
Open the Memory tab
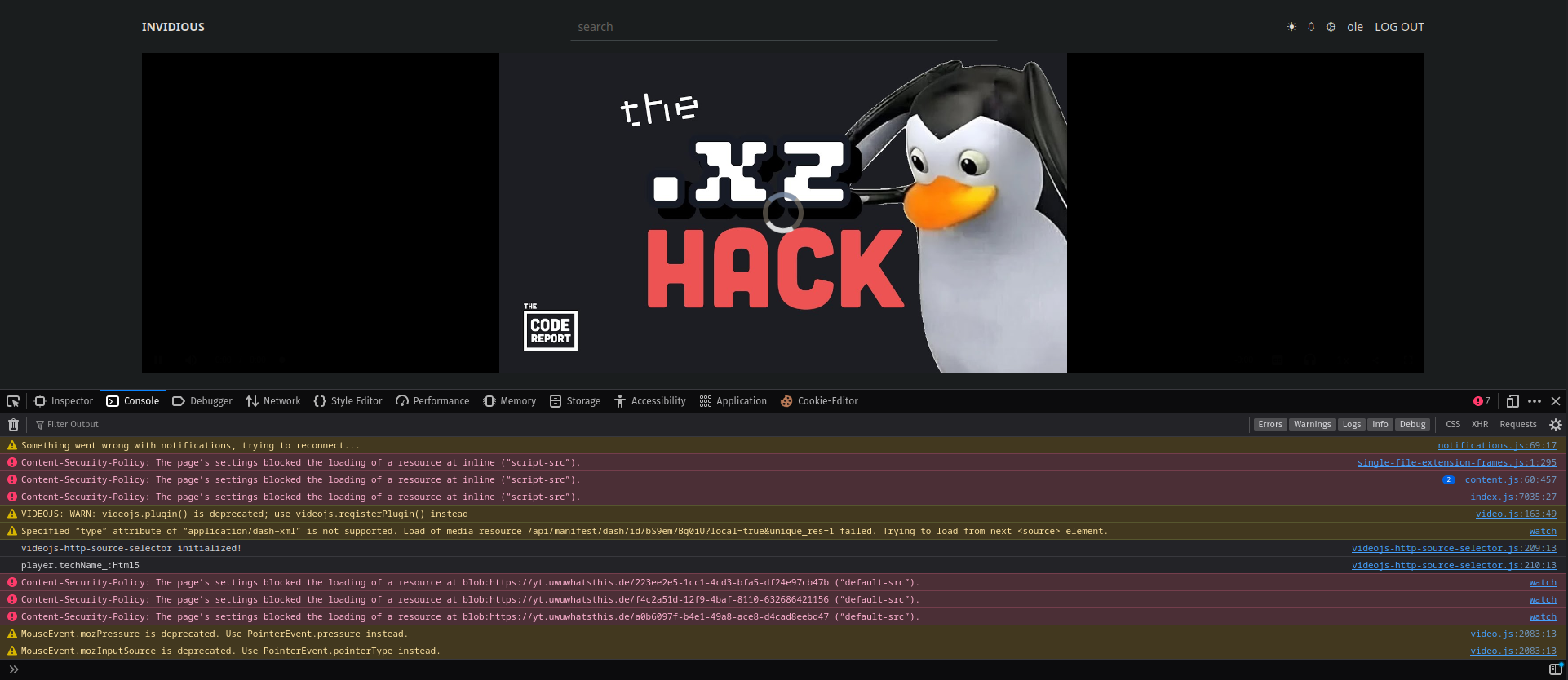coord(509,401)
